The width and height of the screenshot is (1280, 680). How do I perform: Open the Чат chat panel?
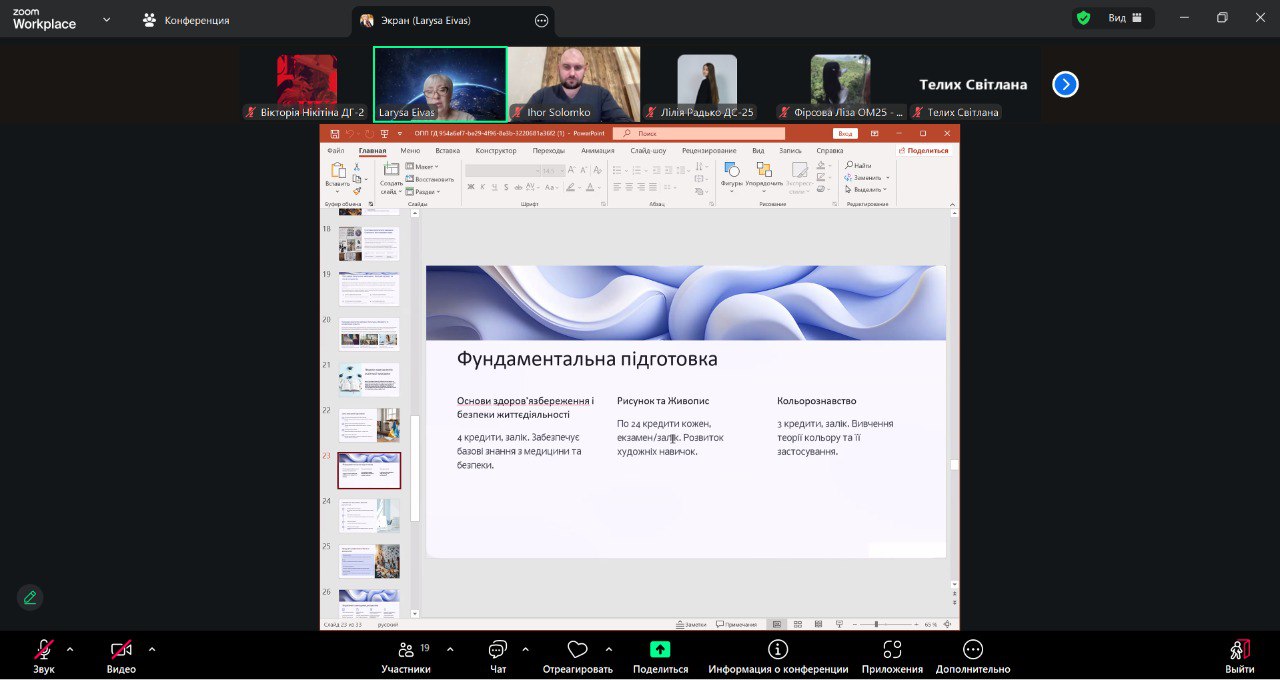(498, 650)
